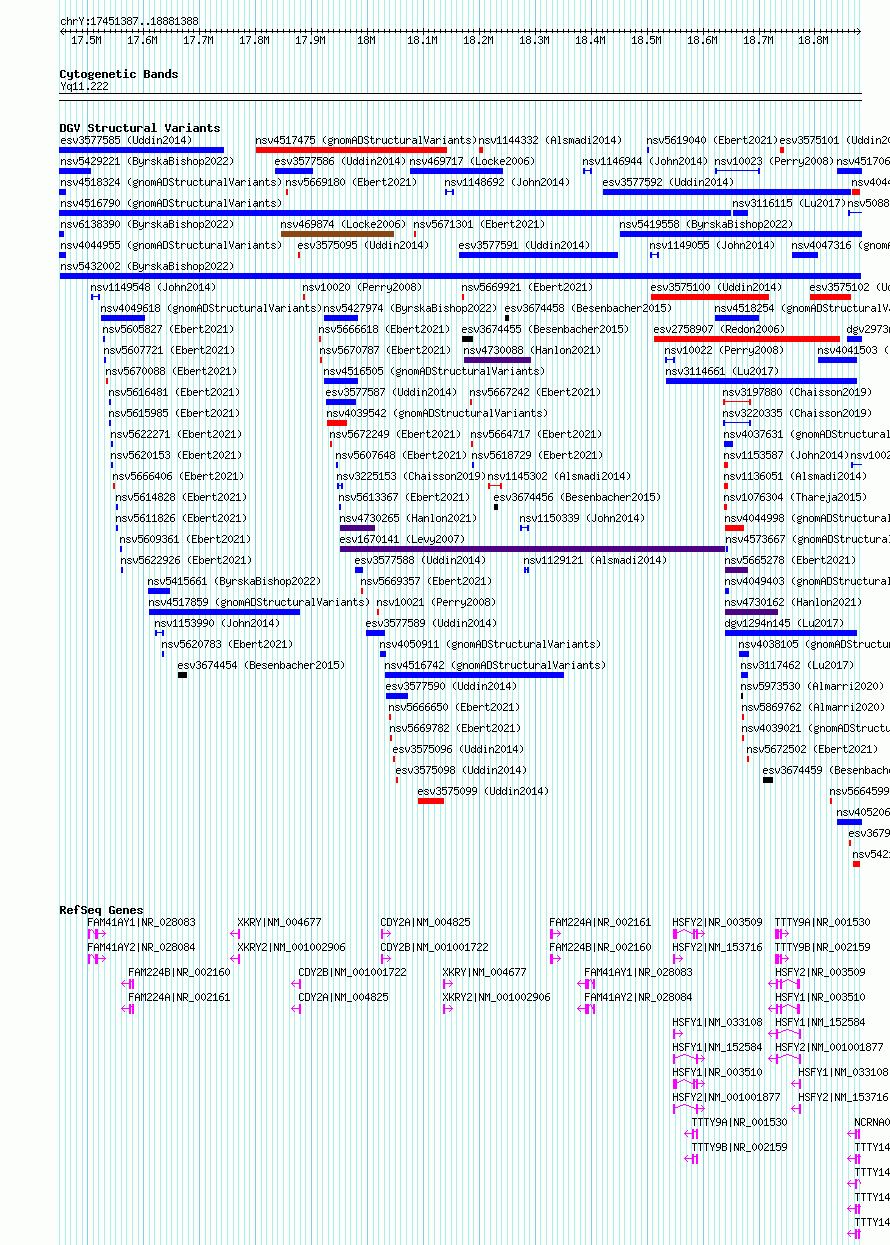Select variant nsv5415661 (ByrskaBishop2022)
Image resolution: width=890 pixels, height=1245 pixels.
[234, 581]
